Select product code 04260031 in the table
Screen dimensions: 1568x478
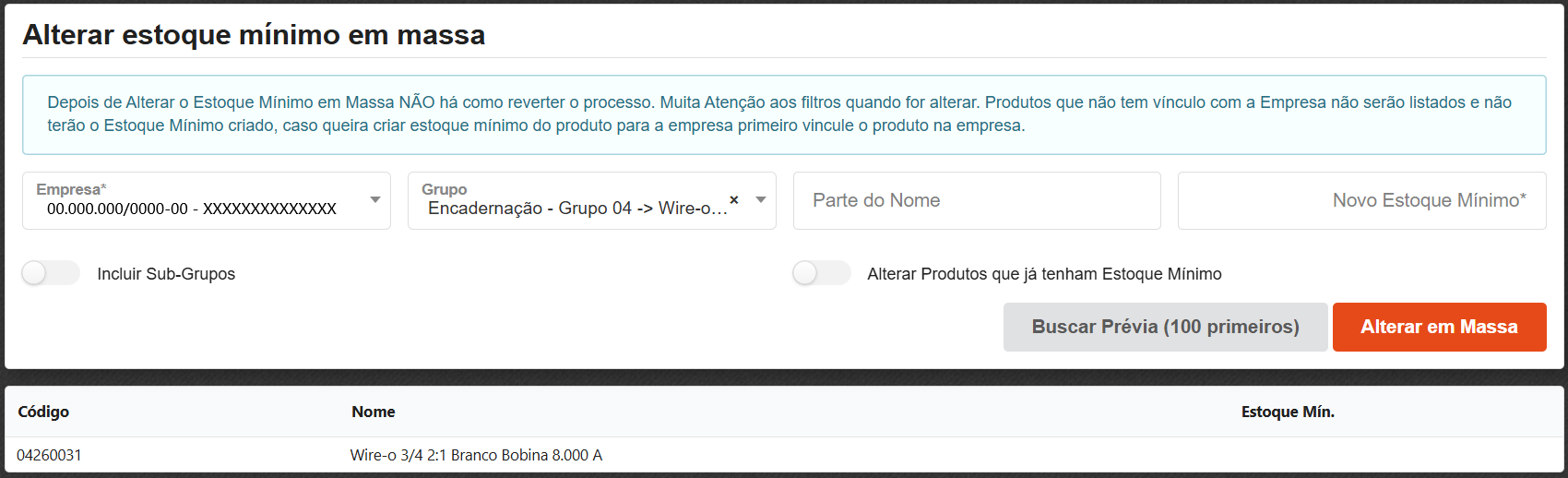[x=49, y=455]
